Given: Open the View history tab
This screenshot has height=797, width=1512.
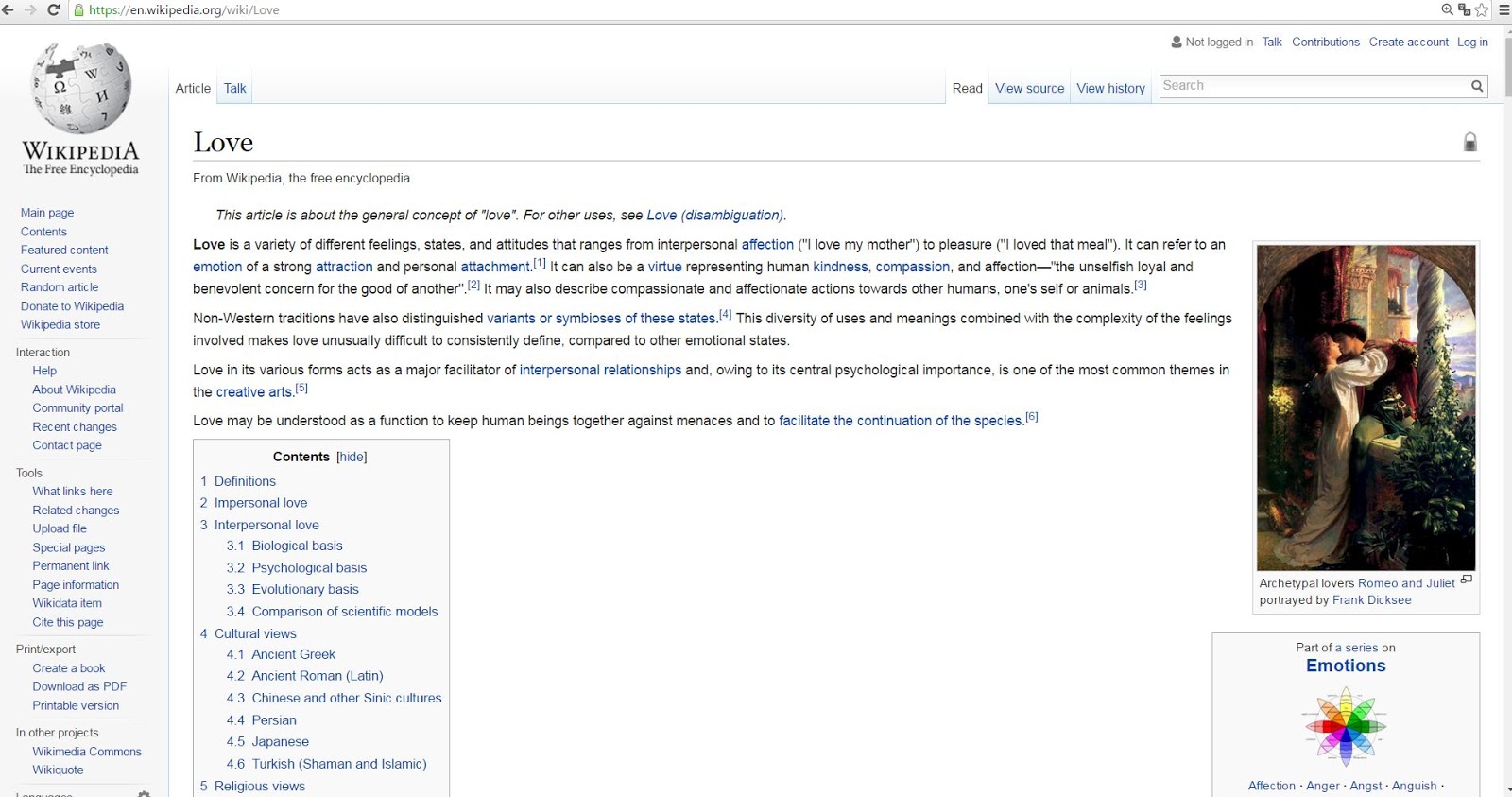Looking at the screenshot, I should click(1110, 88).
